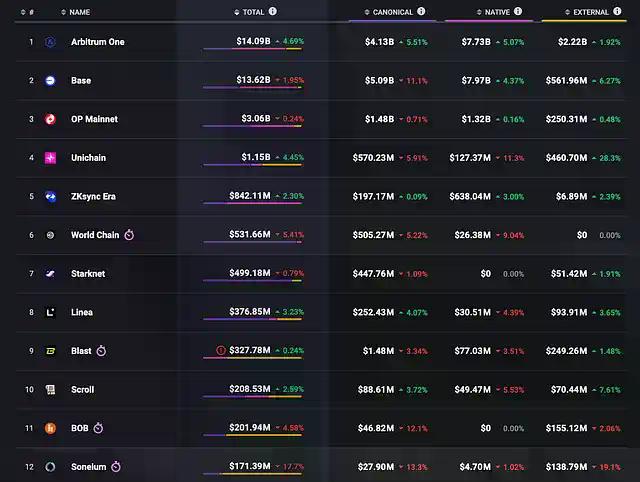Click the $13.62B total for Base
This screenshot has height=482, width=640.
(253, 80)
